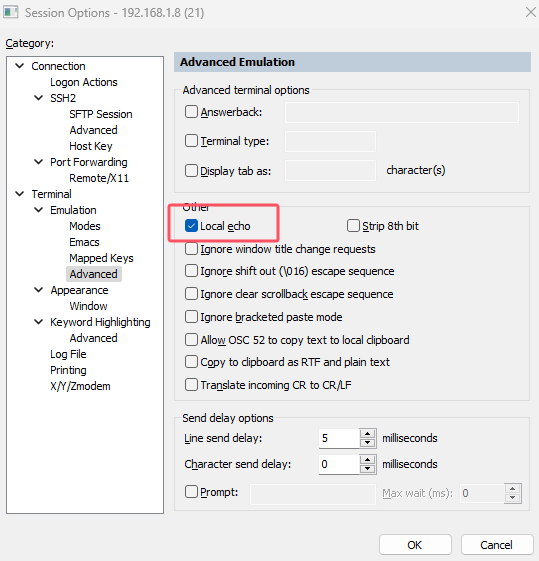Collapse the Keyword Highlighting chevron
The width and height of the screenshot is (539, 561).
[x=39, y=322]
